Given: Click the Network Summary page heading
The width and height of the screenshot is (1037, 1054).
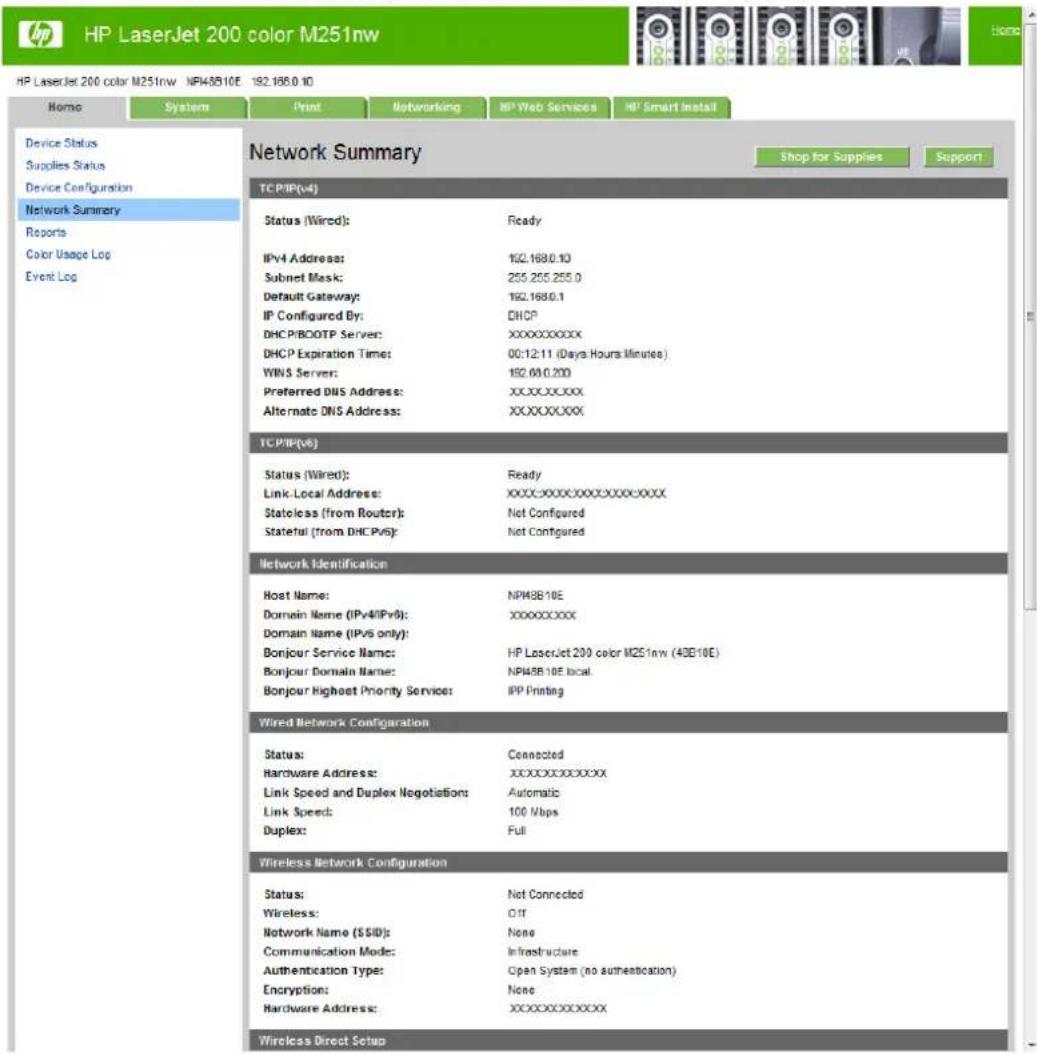Looking at the screenshot, I should (x=335, y=153).
